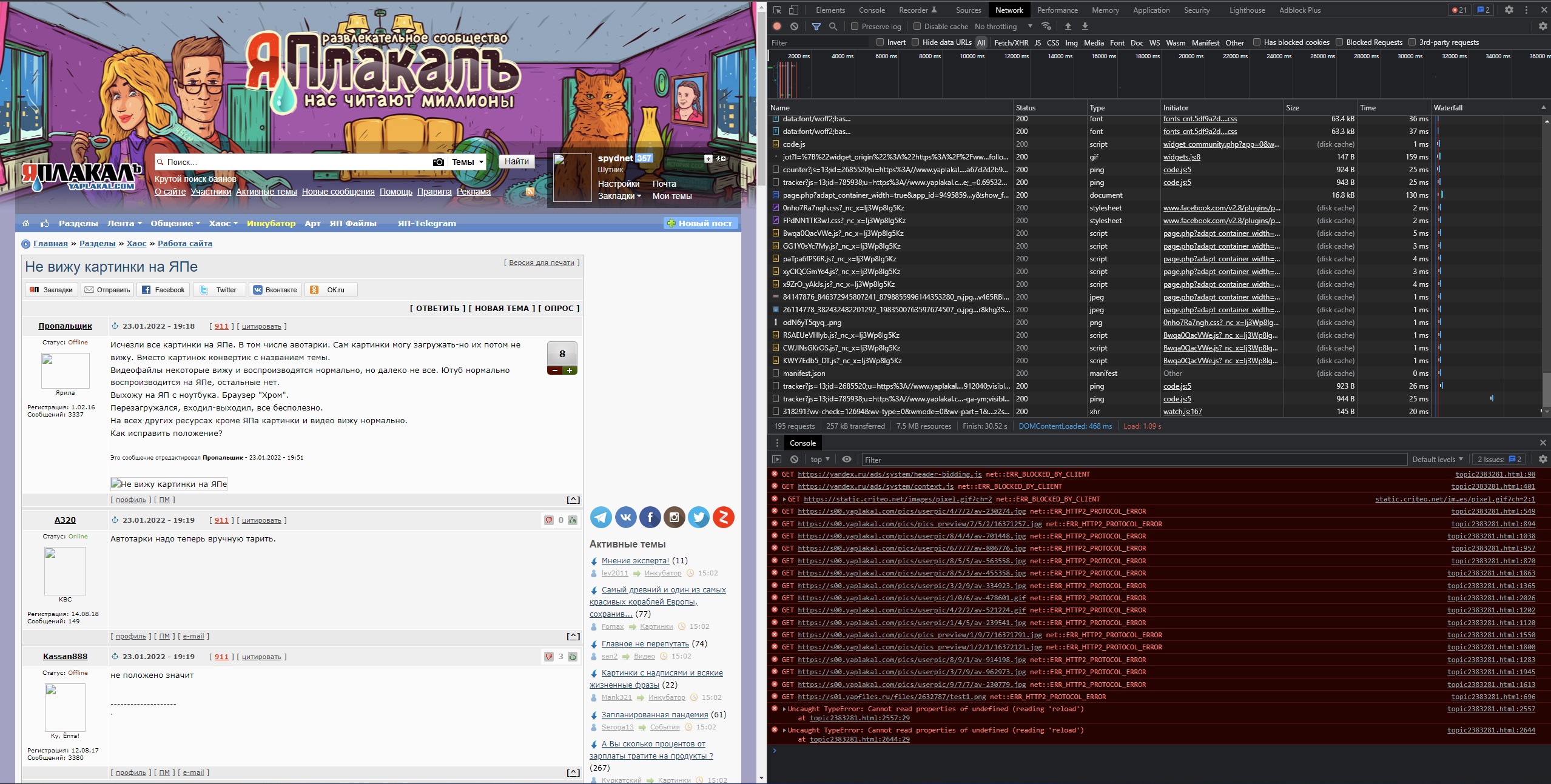Enable the Preserve log checkbox

click(x=855, y=26)
